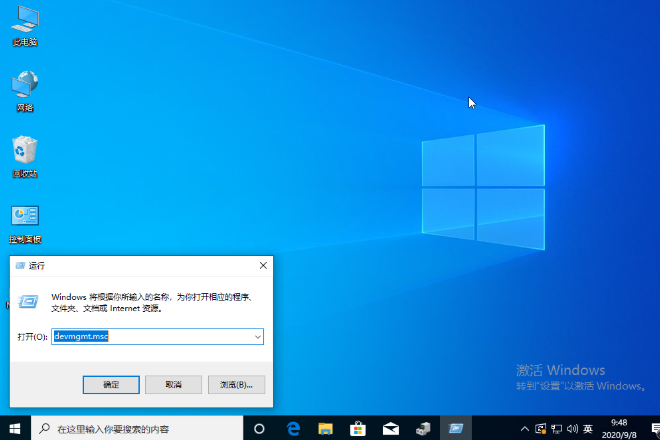Open the Windows Start menu
Image resolution: width=660 pixels, height=440 pixels.
(x=15, y=429)
